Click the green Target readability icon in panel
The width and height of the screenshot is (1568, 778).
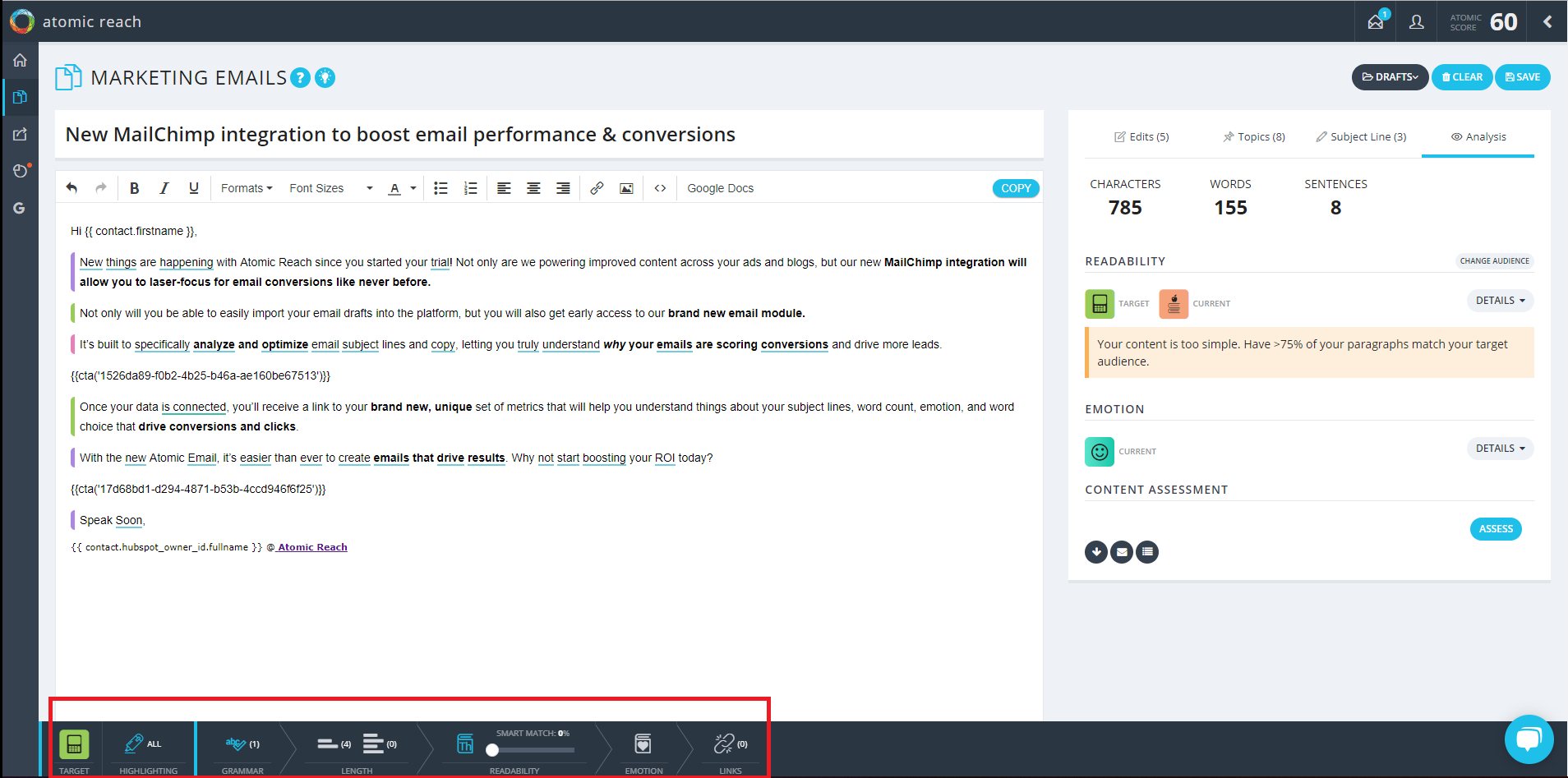point(1100,304)
